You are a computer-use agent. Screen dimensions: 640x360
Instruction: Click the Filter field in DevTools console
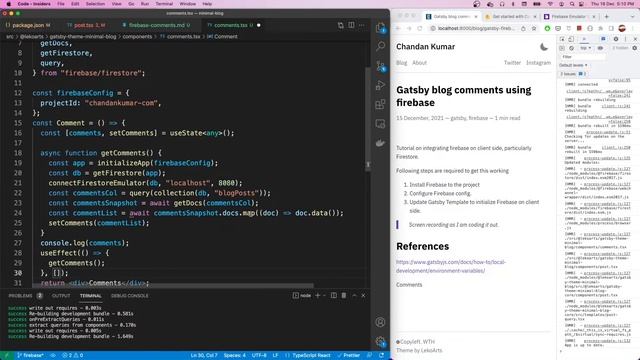(x=582, y=57)
